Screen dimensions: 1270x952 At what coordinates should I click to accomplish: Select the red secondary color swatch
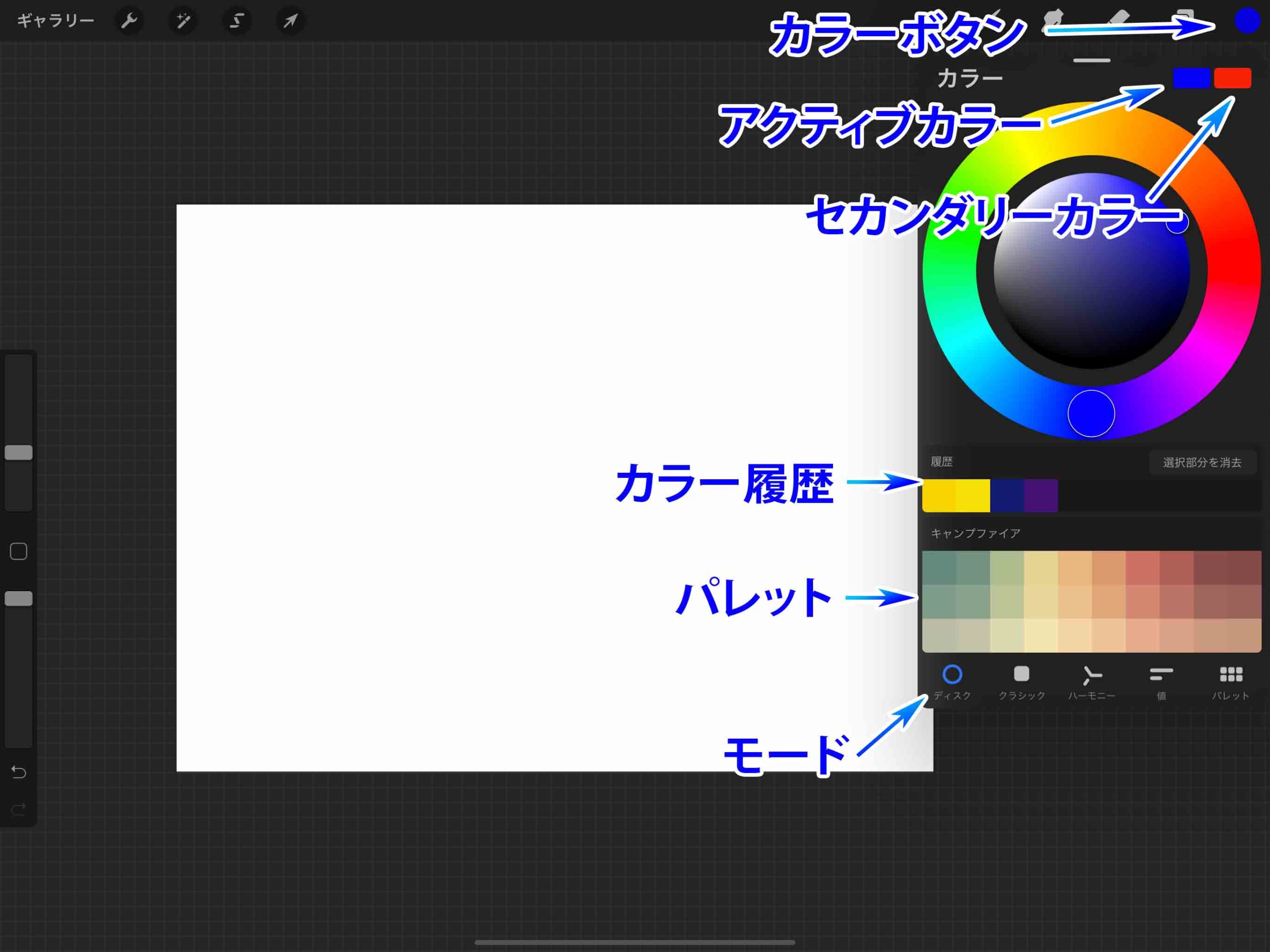pos(1232,78)
